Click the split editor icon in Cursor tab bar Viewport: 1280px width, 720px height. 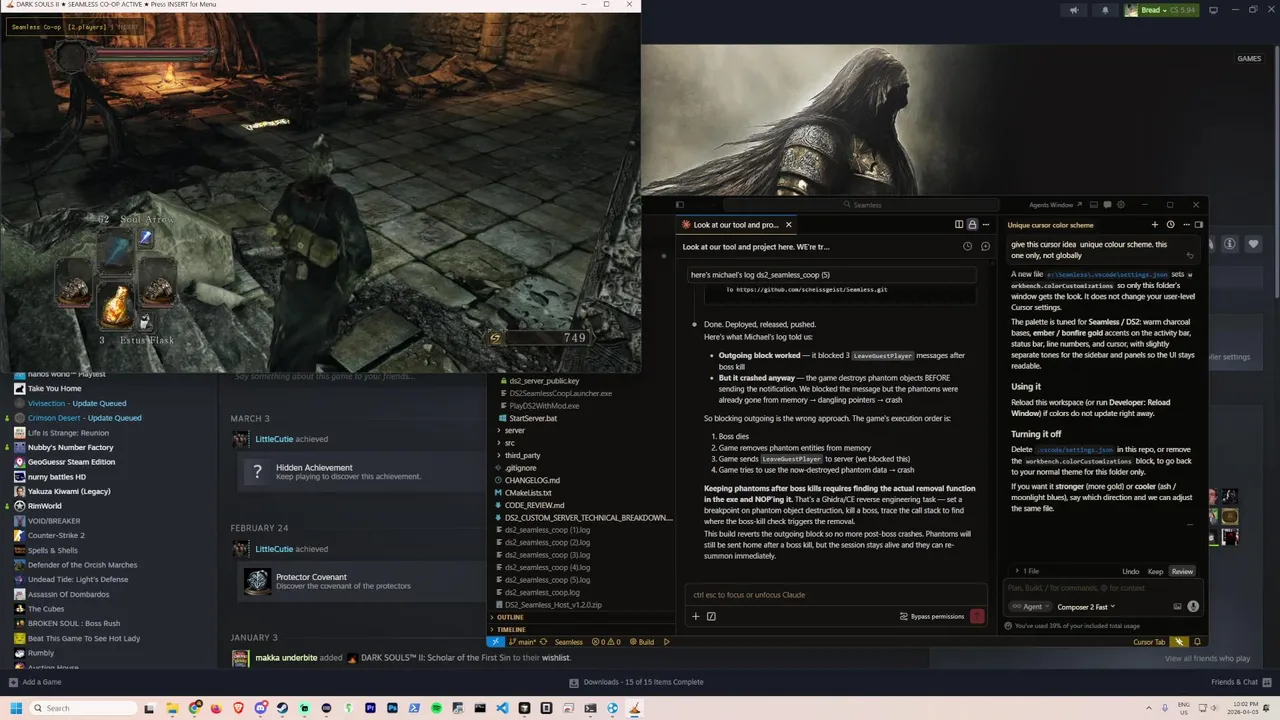pos(959,225)
